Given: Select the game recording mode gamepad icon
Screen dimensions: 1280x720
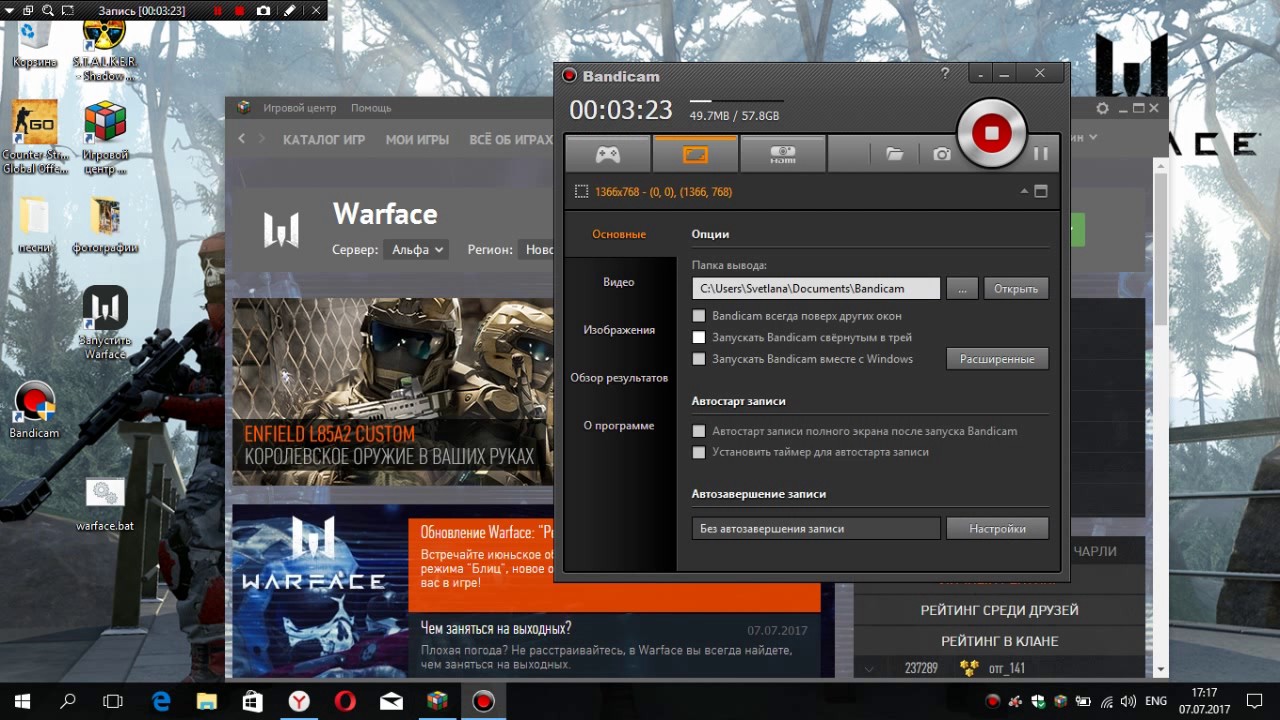Looking at the screenshot, I should pos(608,154).
